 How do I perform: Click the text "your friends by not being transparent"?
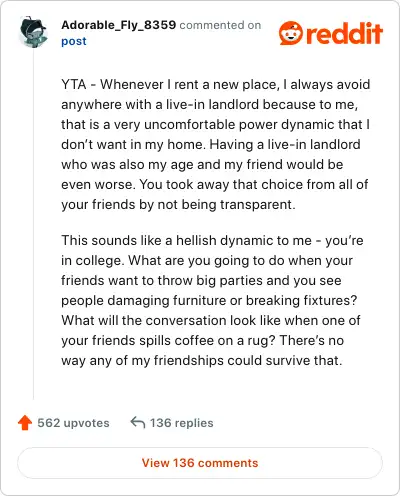pyautogui.click(x=177, y=205)
